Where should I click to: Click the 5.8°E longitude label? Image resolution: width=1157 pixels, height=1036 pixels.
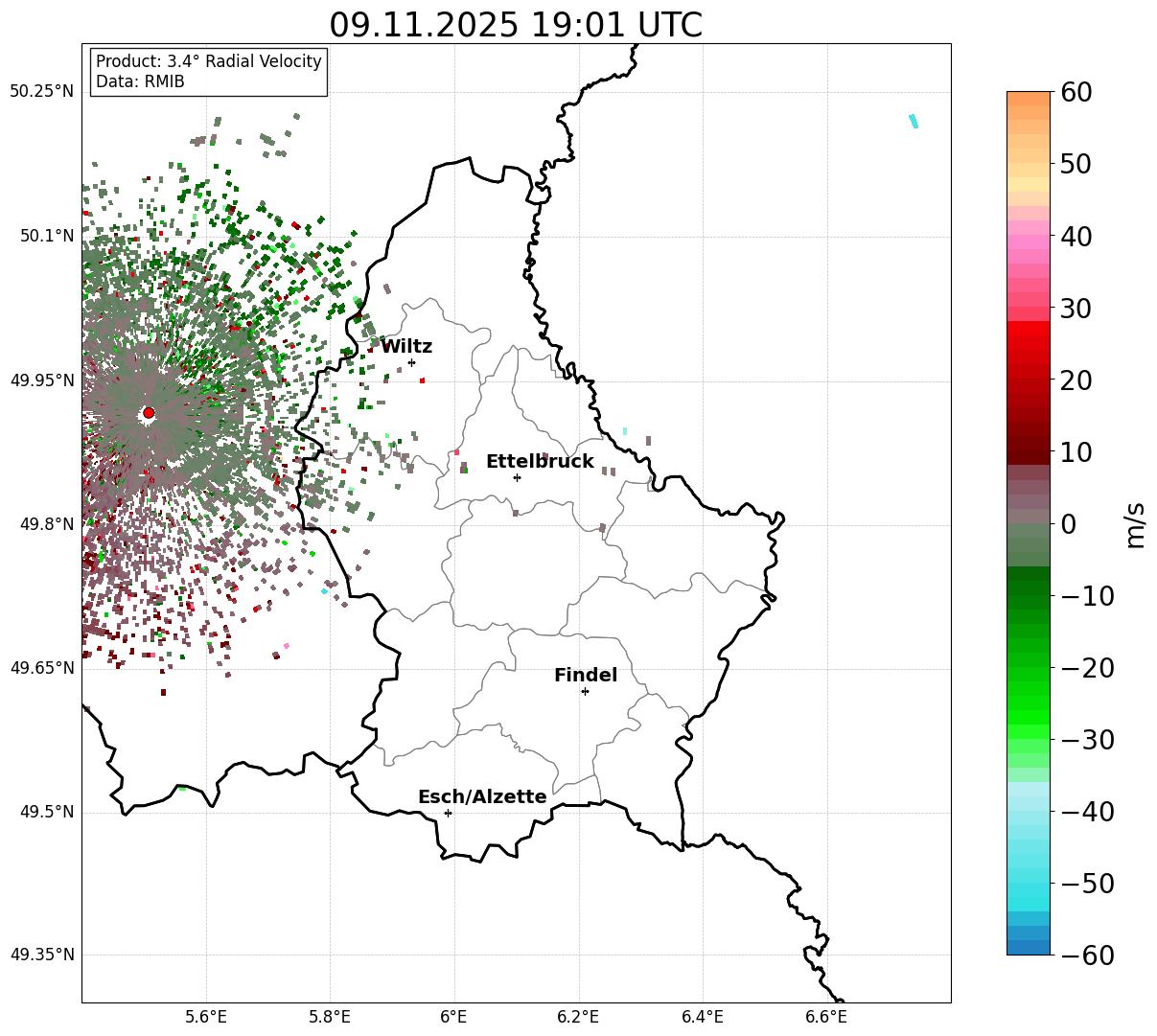click(x=330, y=1017)
